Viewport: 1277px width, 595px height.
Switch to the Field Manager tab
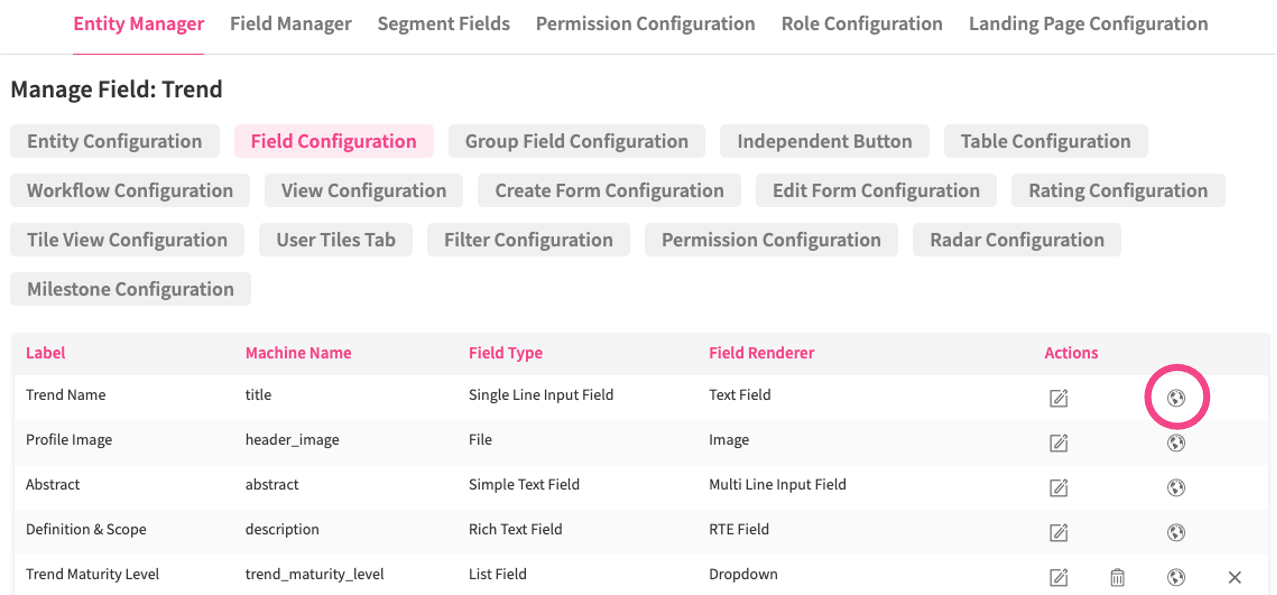(290, 23)
